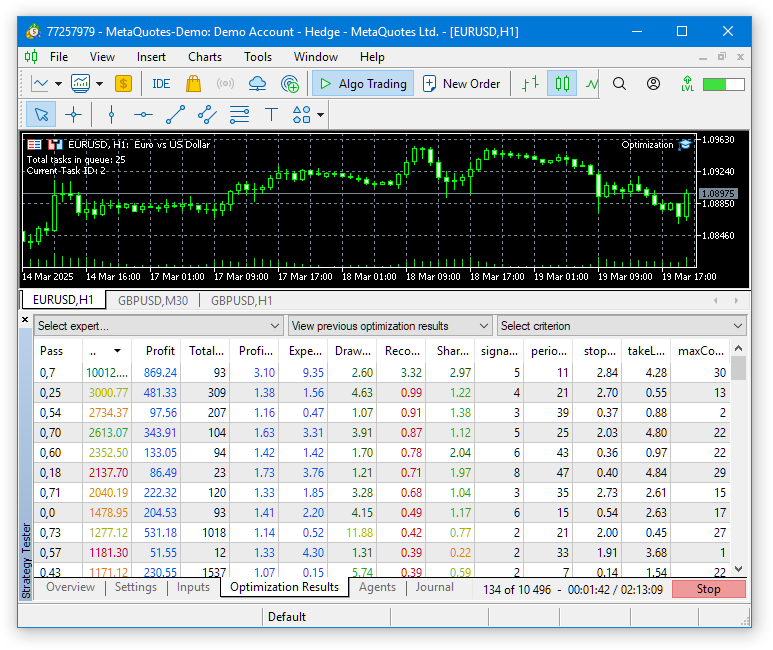This screenshot has height=650, width=773.
Task: Click the LVL level icon
Action: [x=687, y=84]
